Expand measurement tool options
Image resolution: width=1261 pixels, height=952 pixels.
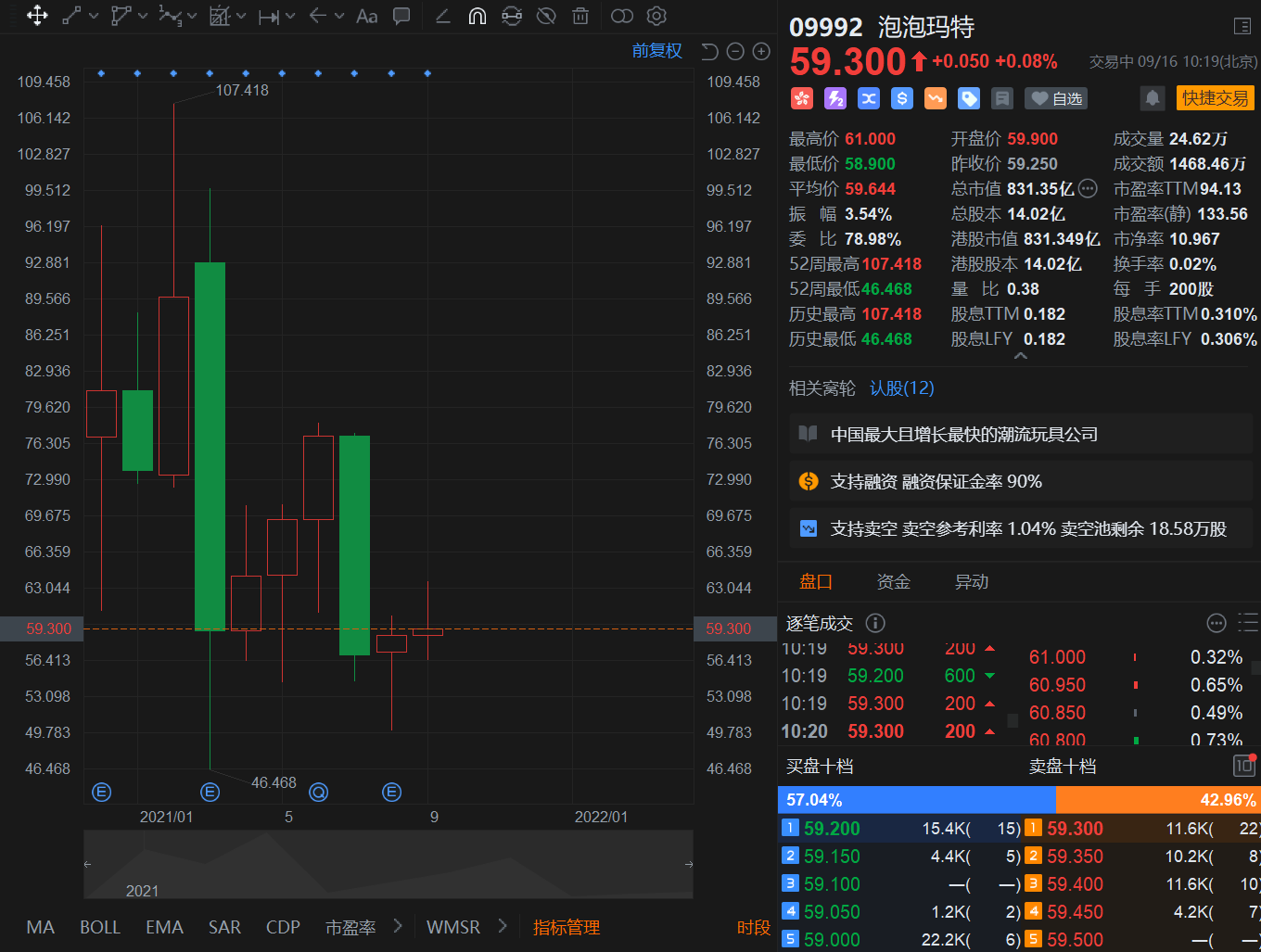[x=241, y=16]
